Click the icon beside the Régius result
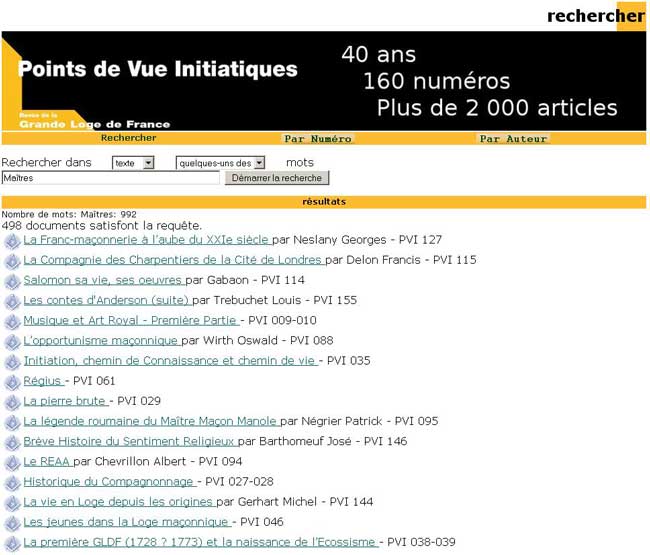The image size is (650, 555). (x=12, y=383)
